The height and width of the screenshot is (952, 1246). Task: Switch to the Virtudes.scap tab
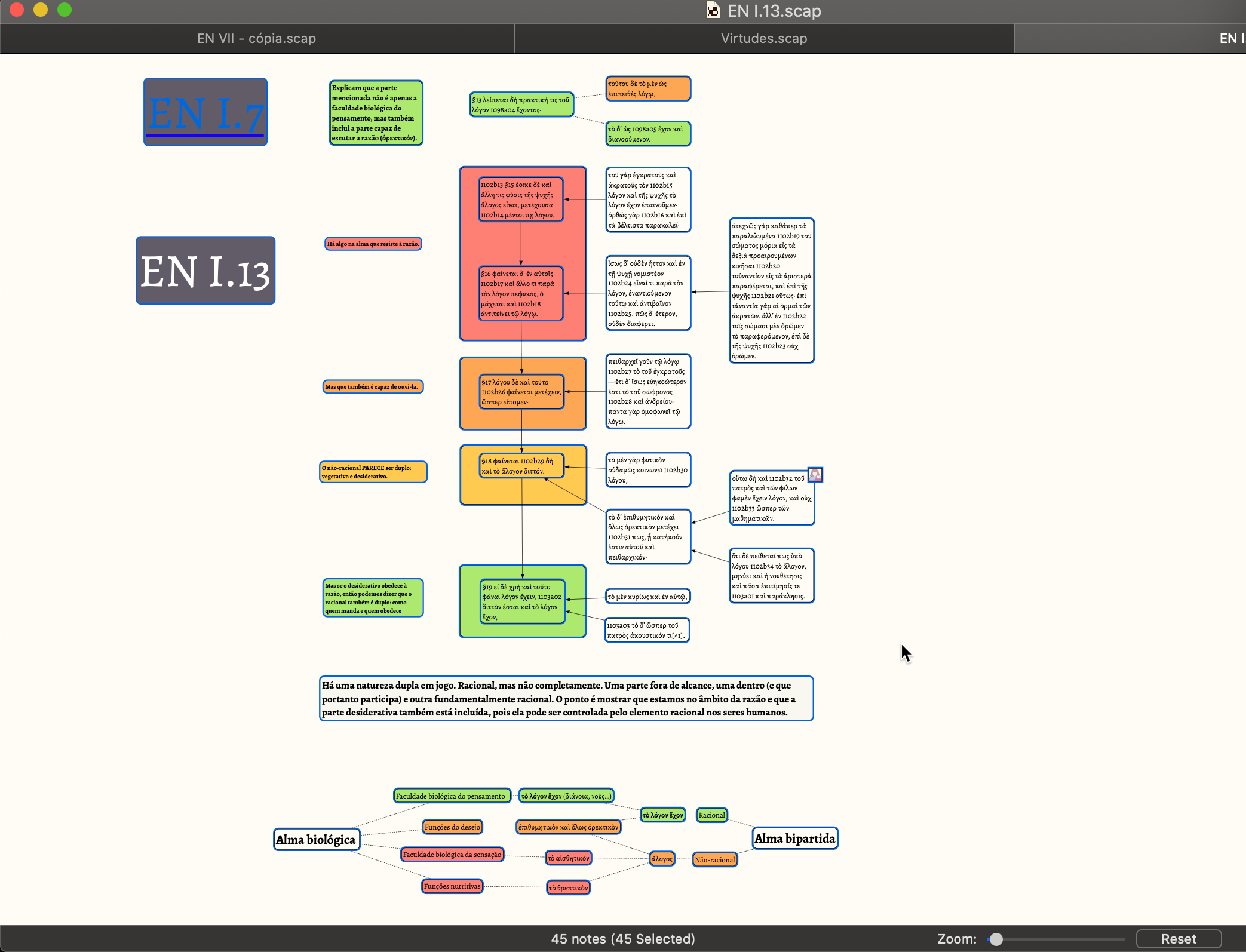(x=764, y=38)
